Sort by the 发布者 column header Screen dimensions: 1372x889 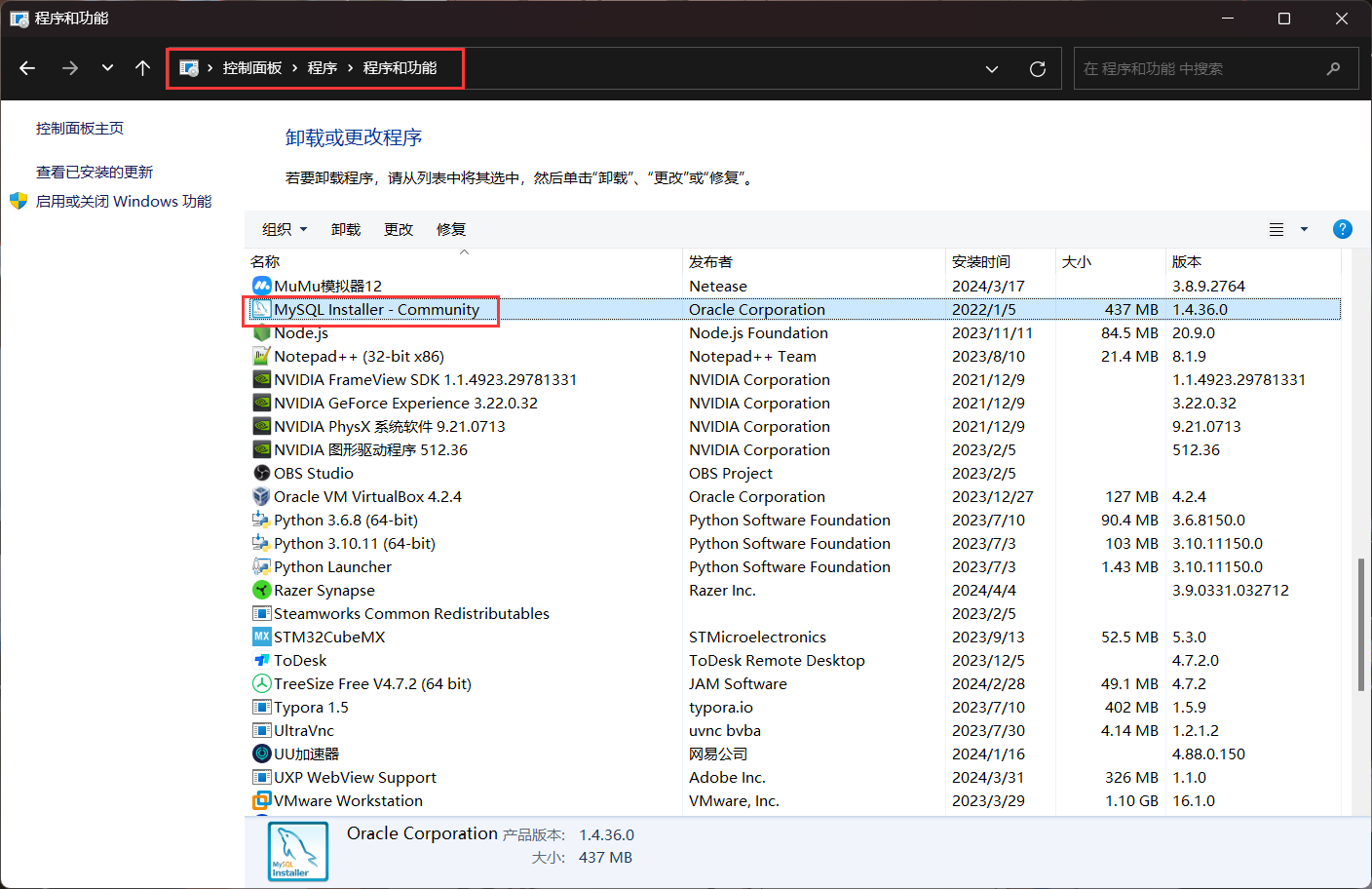click(x=814, y=261)
